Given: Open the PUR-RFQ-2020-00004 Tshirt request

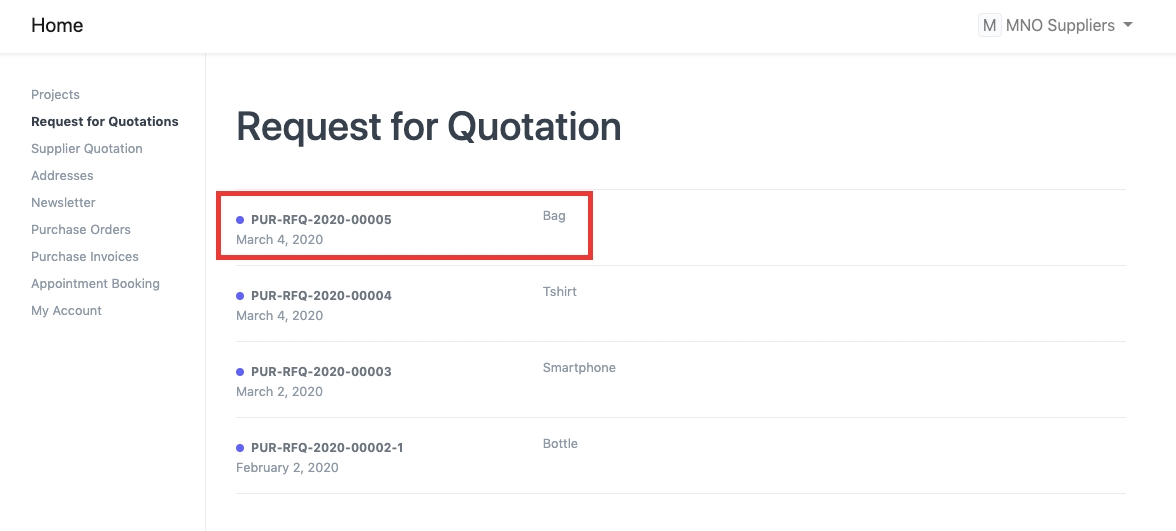Looking at the screenshot, I should click(x=321, y=296).
